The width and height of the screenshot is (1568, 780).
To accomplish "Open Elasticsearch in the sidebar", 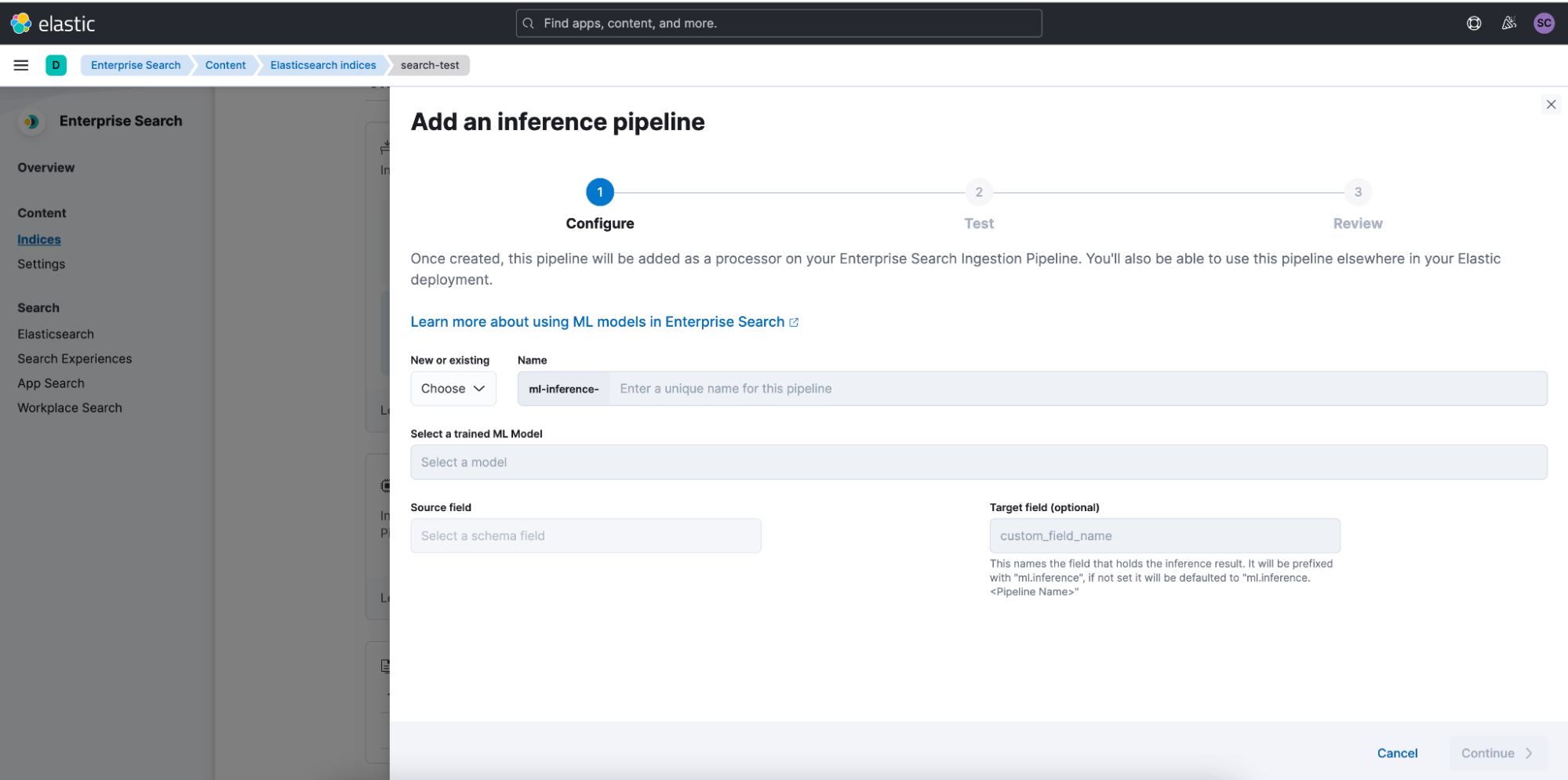I will pyautogui.click(x=56, y=334).
